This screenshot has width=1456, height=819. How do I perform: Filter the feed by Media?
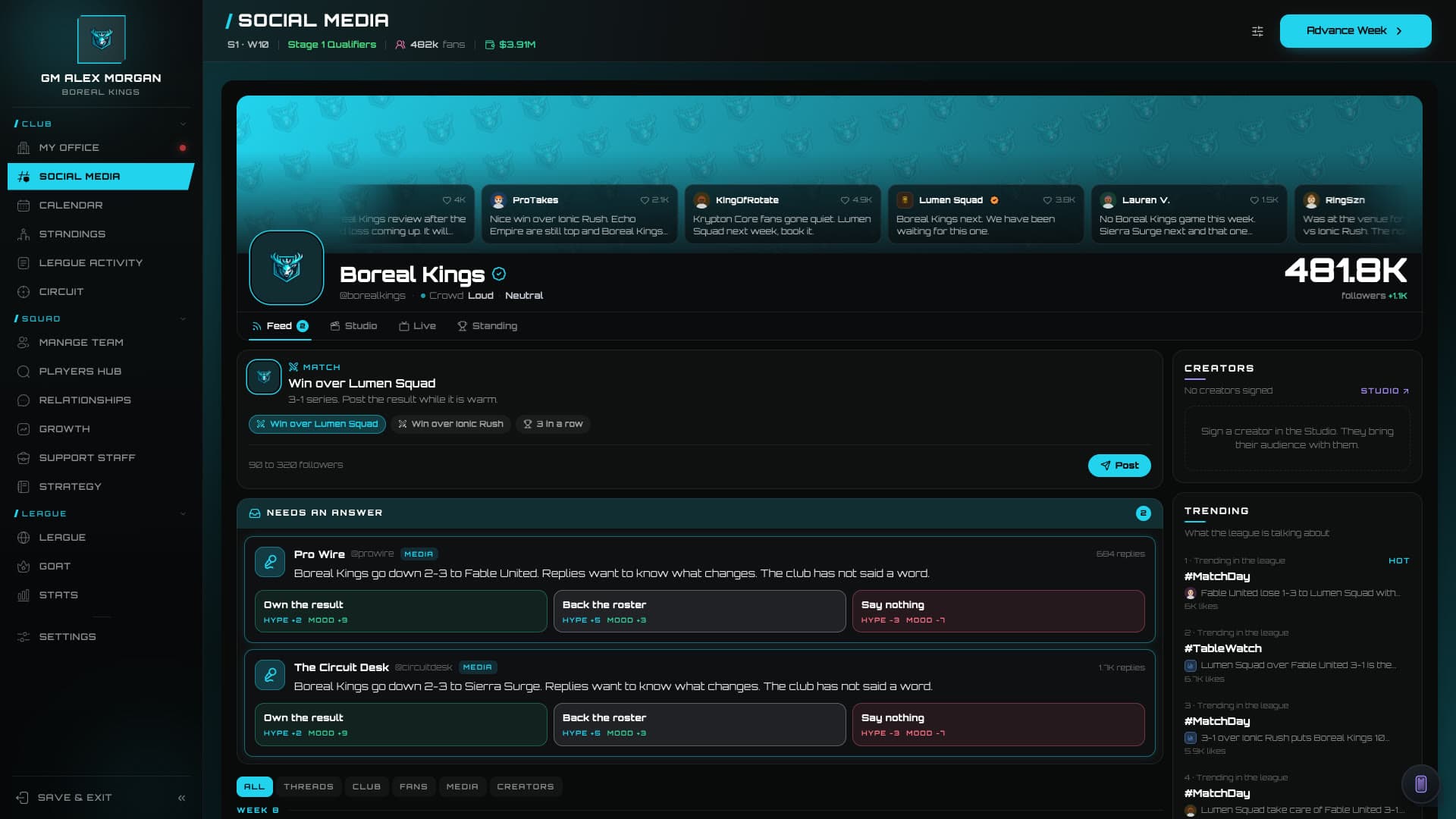[462, 786]
